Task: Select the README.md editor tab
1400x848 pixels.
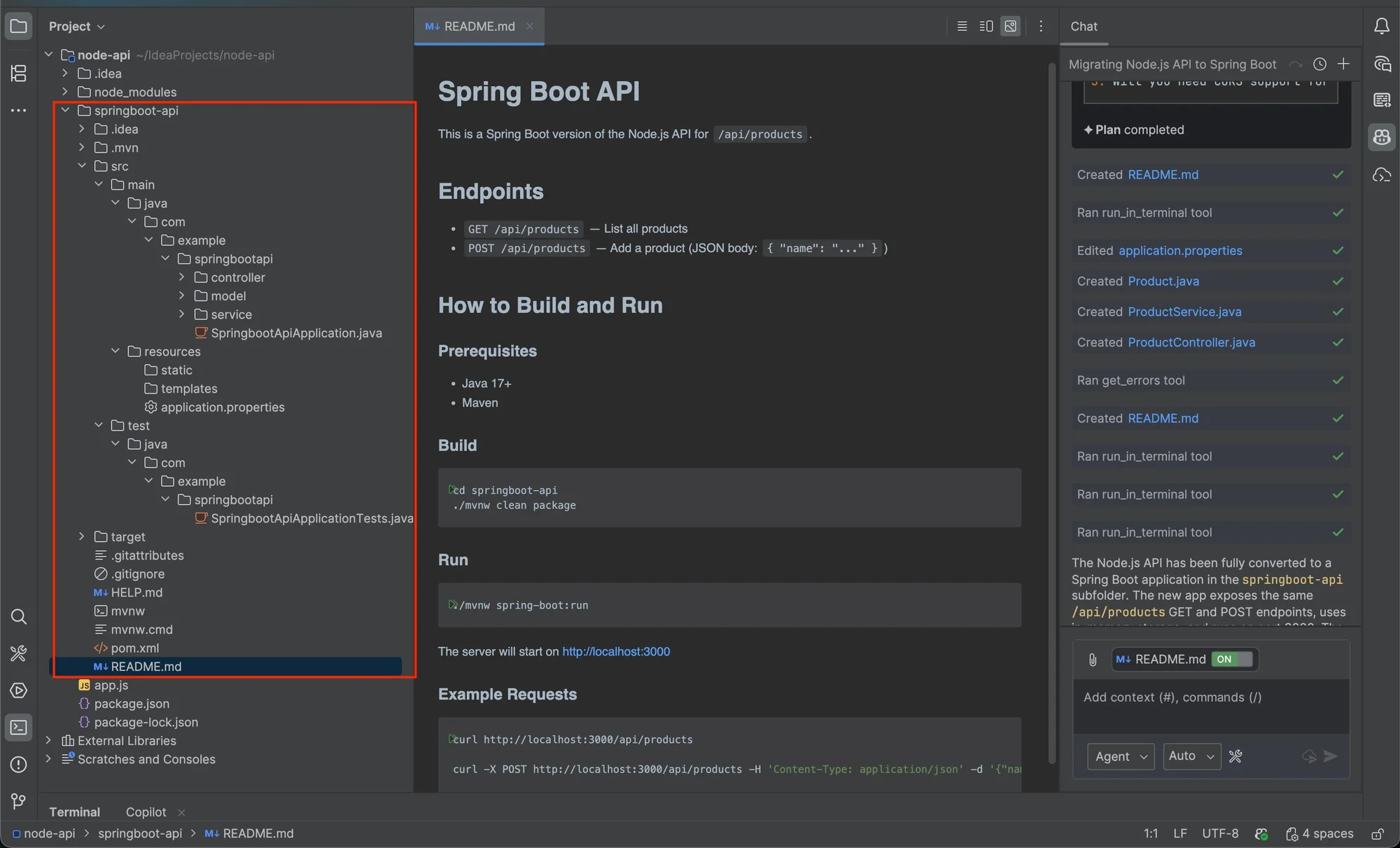Action: [x=479, y=27]
